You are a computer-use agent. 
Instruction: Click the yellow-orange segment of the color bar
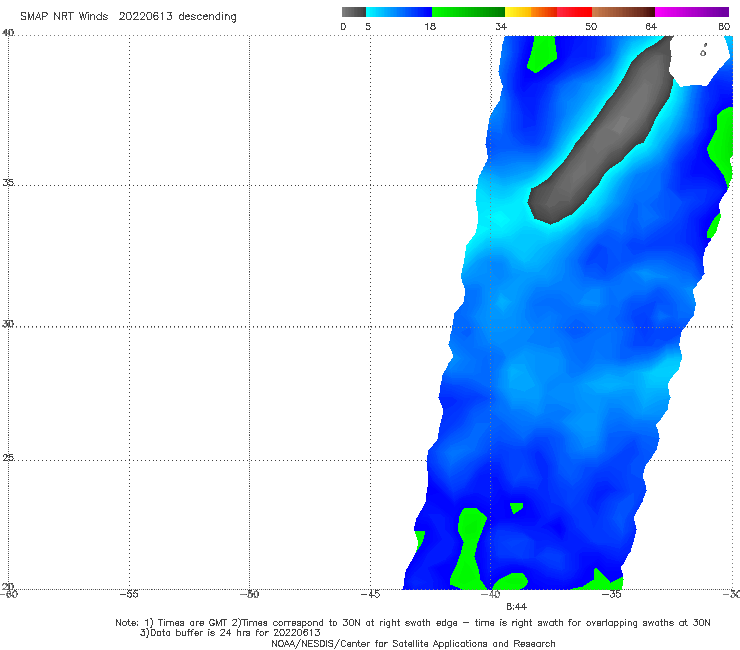tap(531, 12)
